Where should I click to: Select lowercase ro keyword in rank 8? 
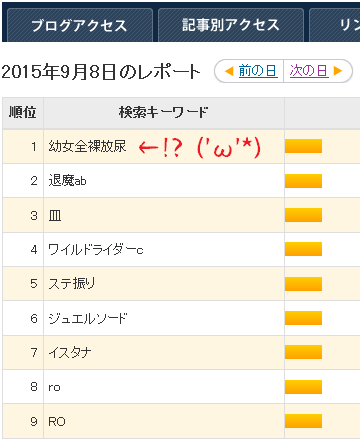54,387
